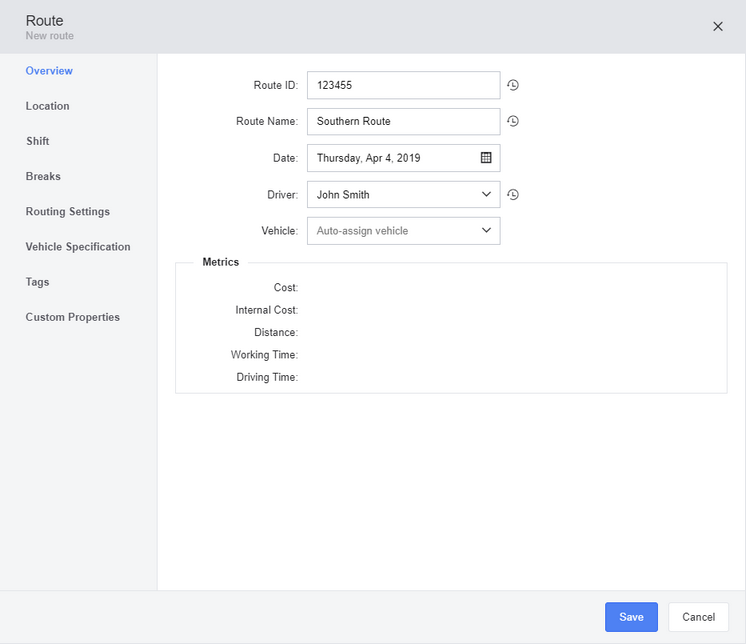746x644 pixels.
Task: Open the calendar picker in Date field
Action: 486,157
